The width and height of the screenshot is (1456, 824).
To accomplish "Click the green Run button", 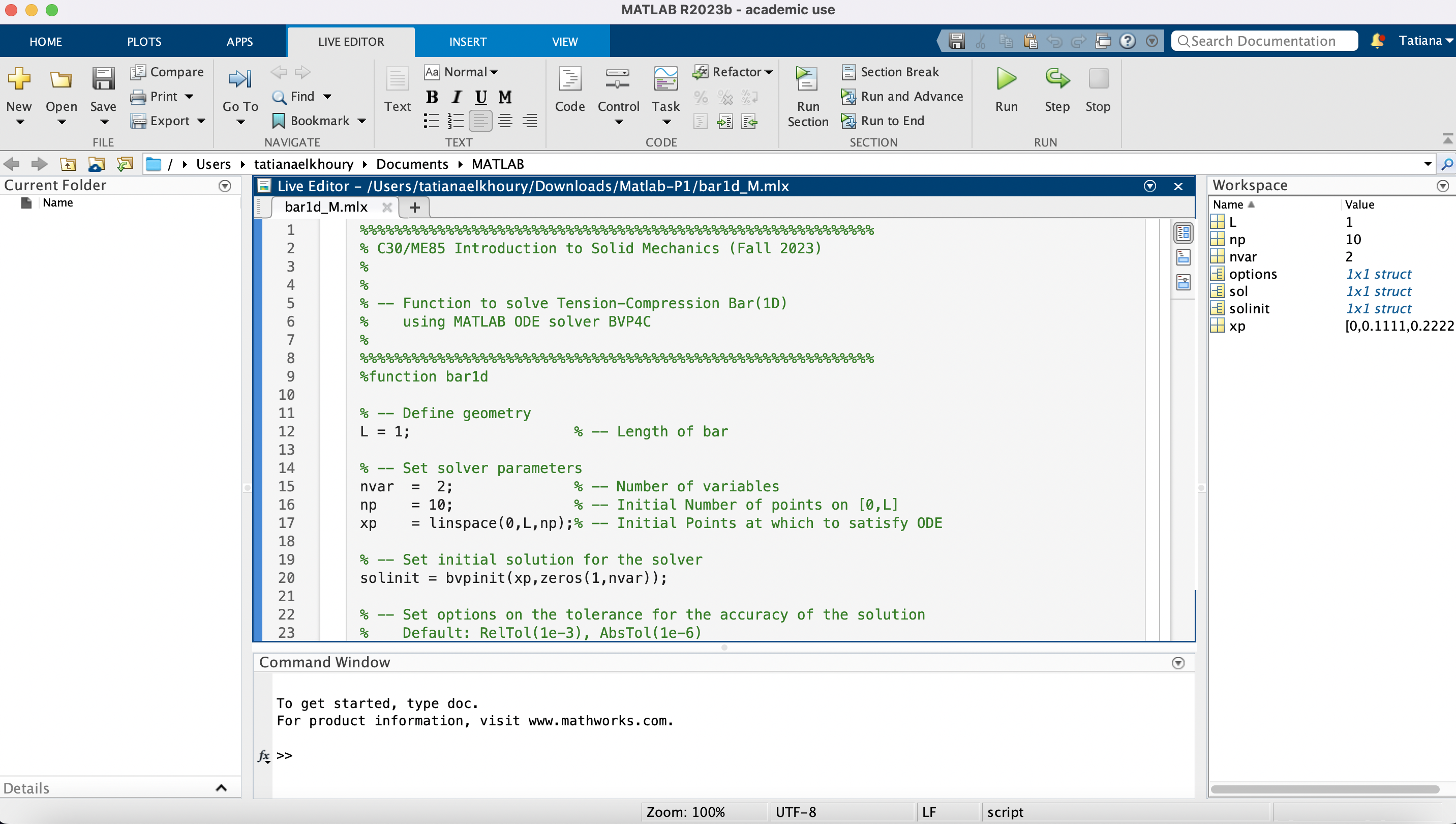I will click(x=1006, y=79).
